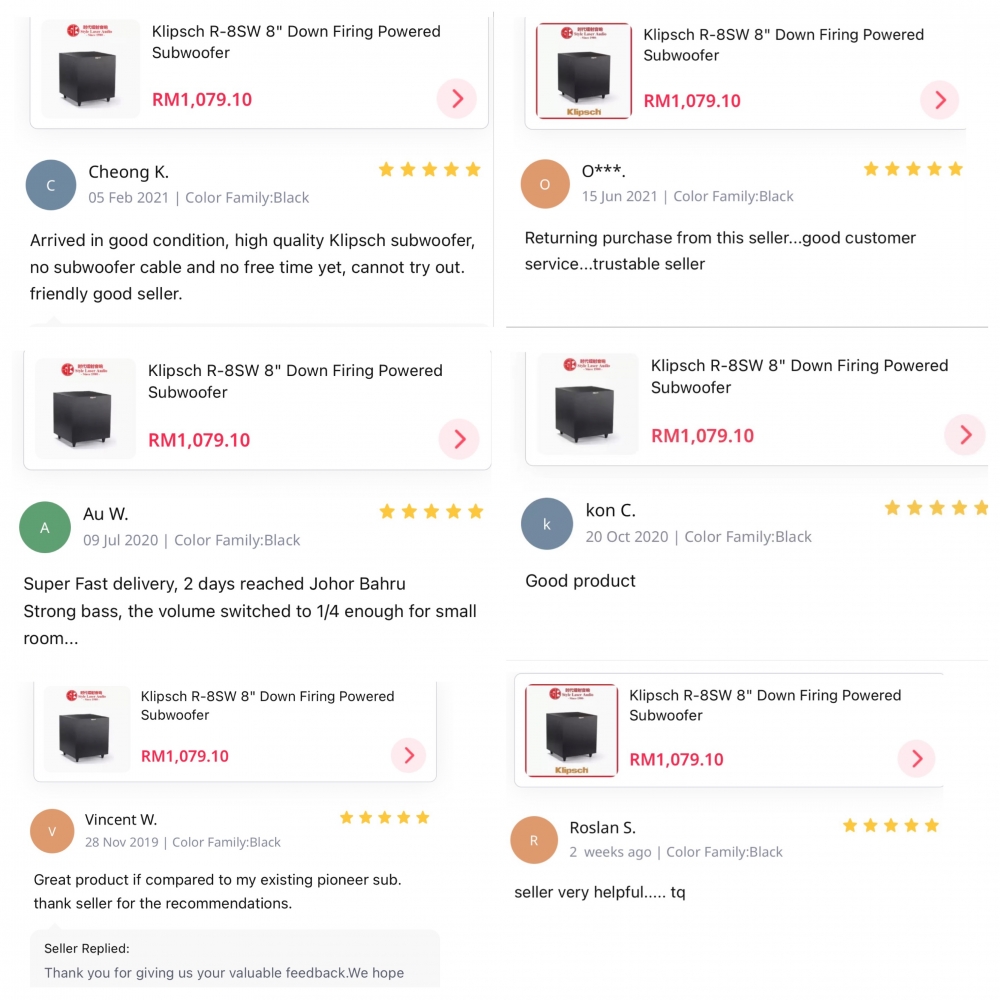
Task: Click kon C.'s avatar icon
Action: coord(547,524)
